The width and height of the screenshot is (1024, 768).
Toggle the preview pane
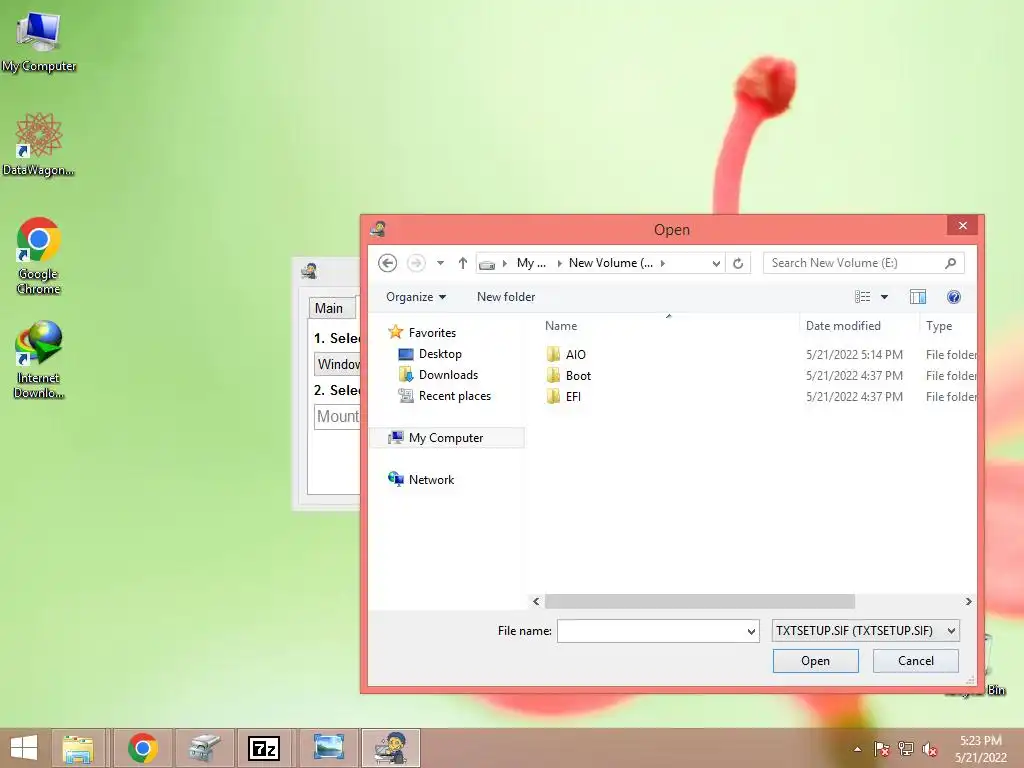(x=918, y=297)
